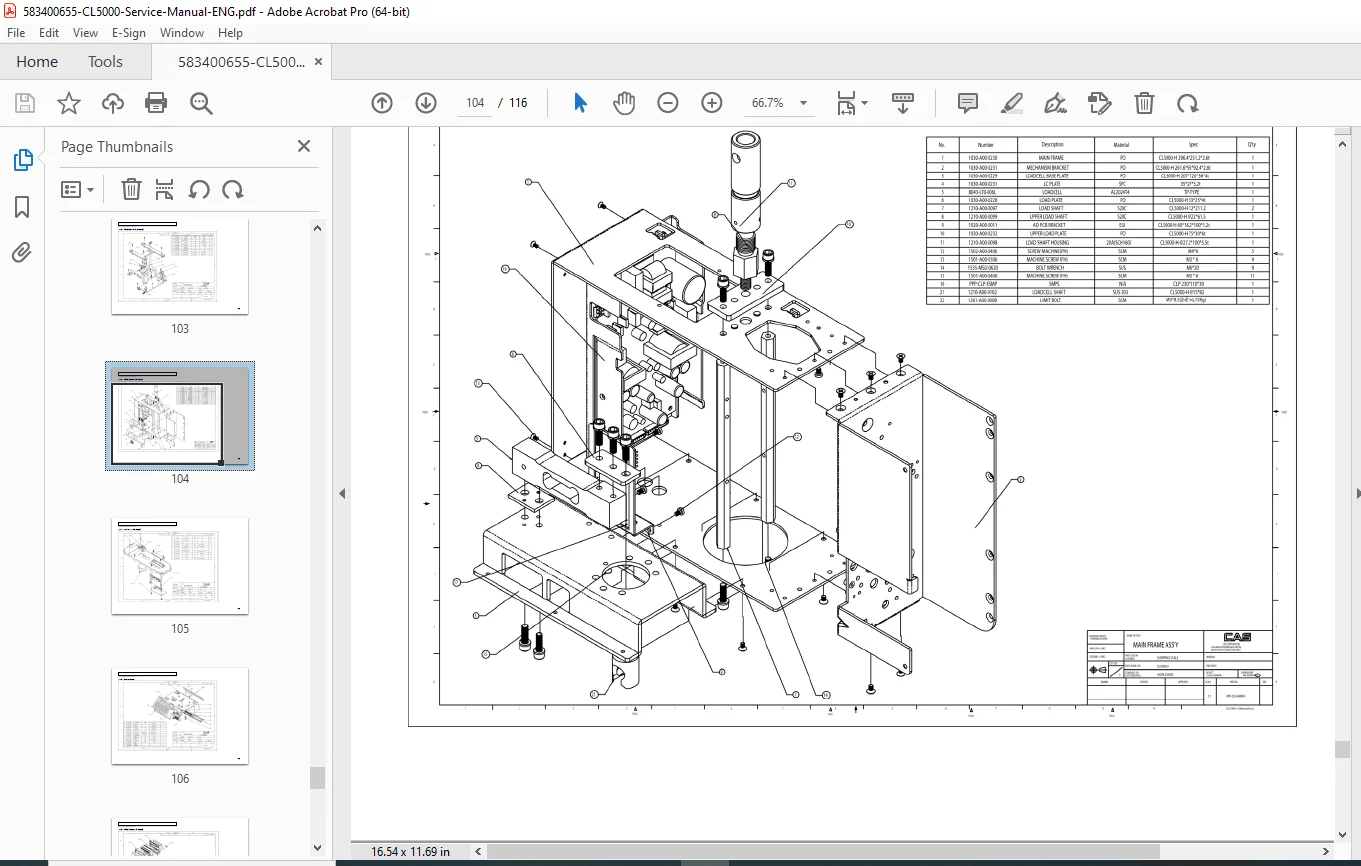Upload the file to cloud storage
The image size is (1361, 866).
click(x=113, y=103)
